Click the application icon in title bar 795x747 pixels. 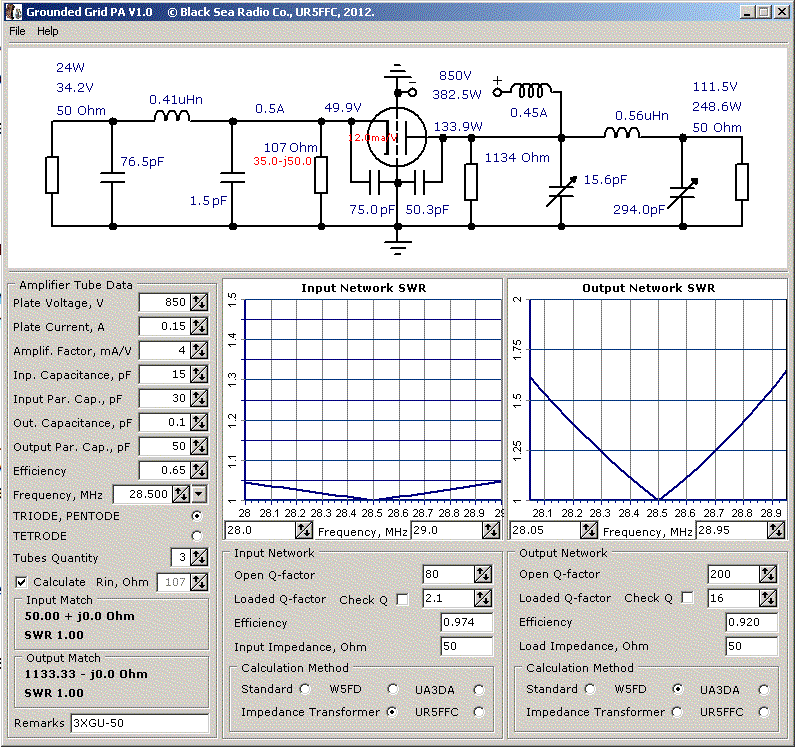click(14, 11)
